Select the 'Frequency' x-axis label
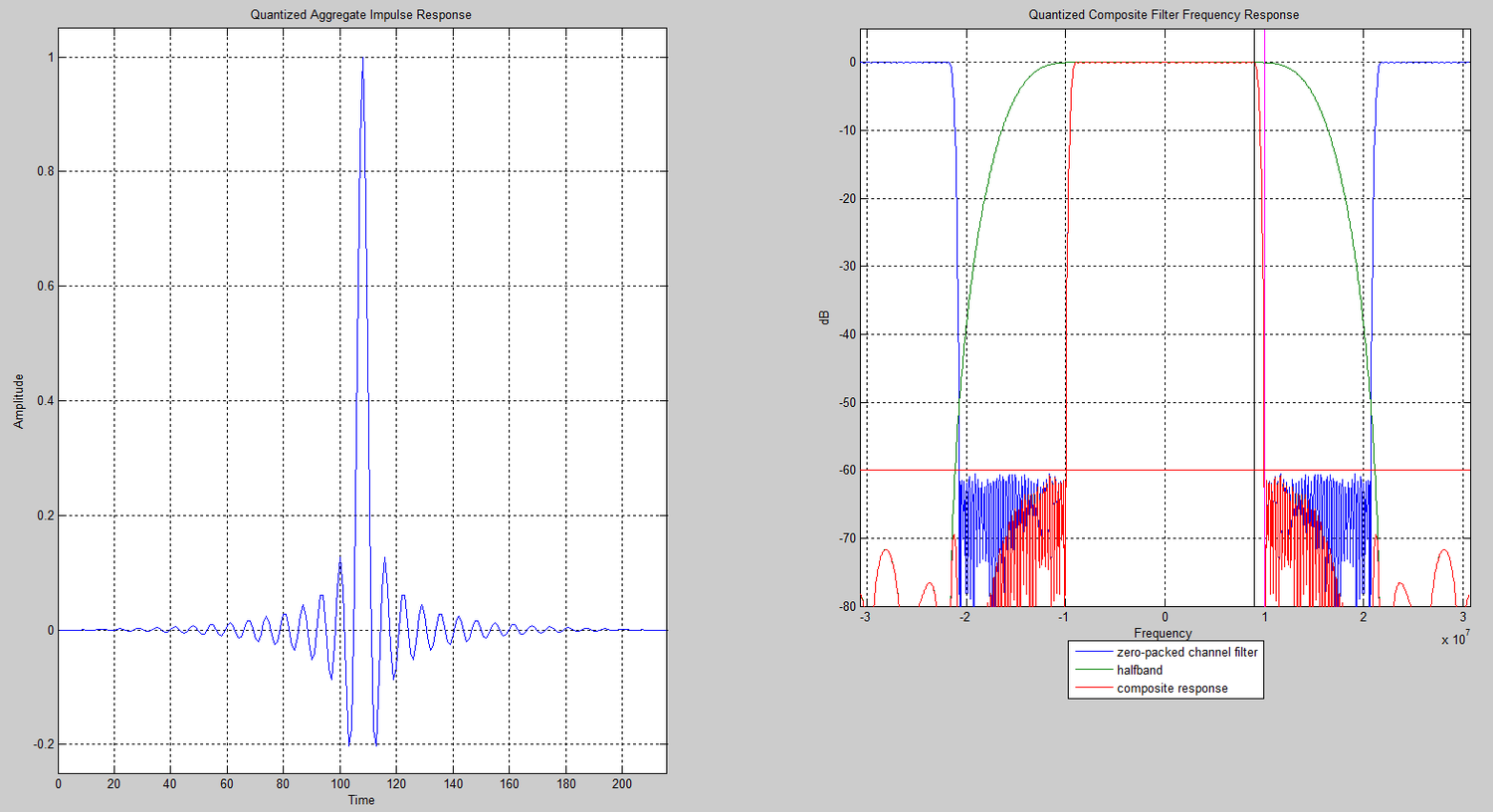Viewport: 1493px width, 812px height. click(1163, 633)
